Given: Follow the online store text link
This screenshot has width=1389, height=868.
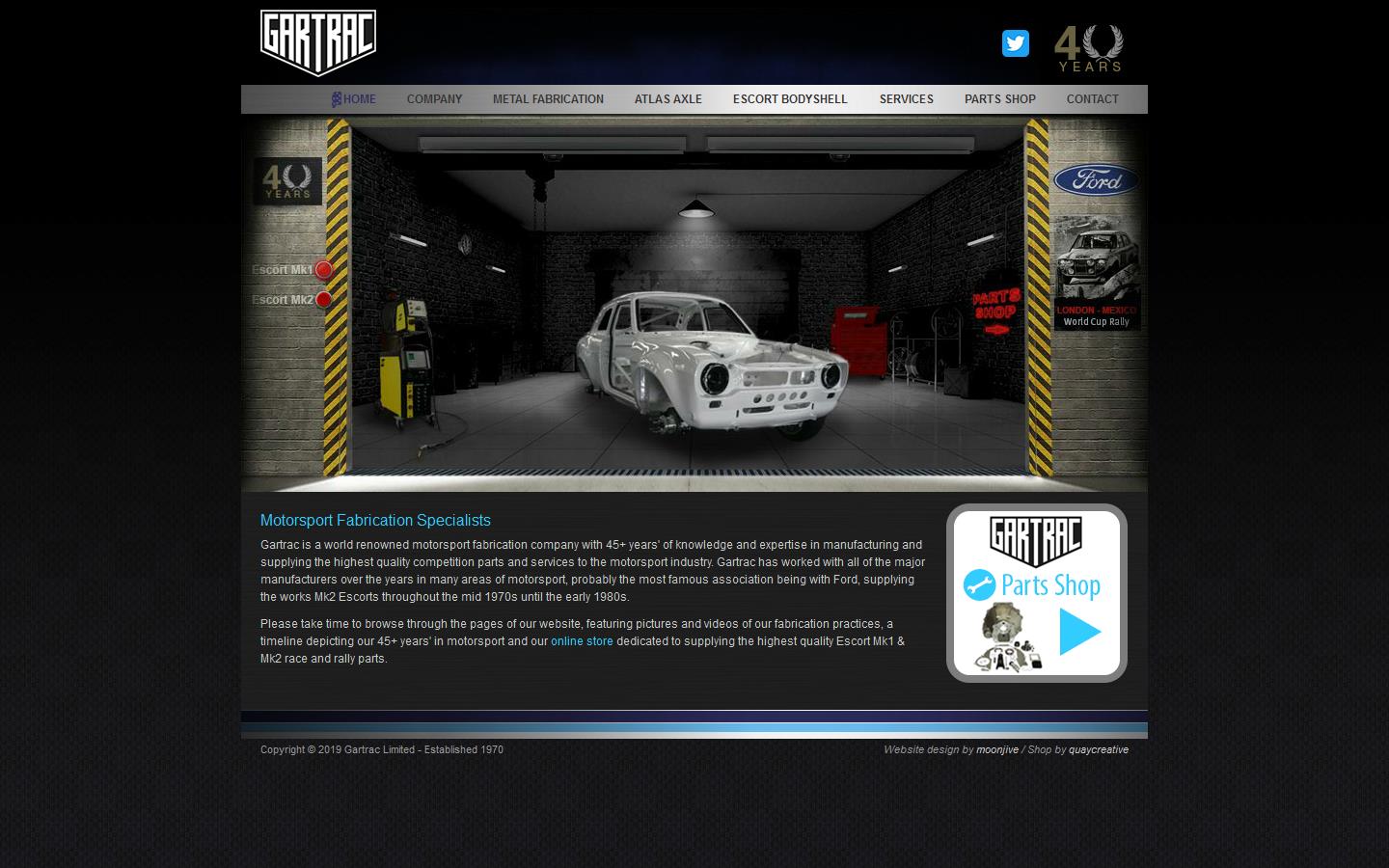Looking at the screenshot, I should [x=582, y=640].
